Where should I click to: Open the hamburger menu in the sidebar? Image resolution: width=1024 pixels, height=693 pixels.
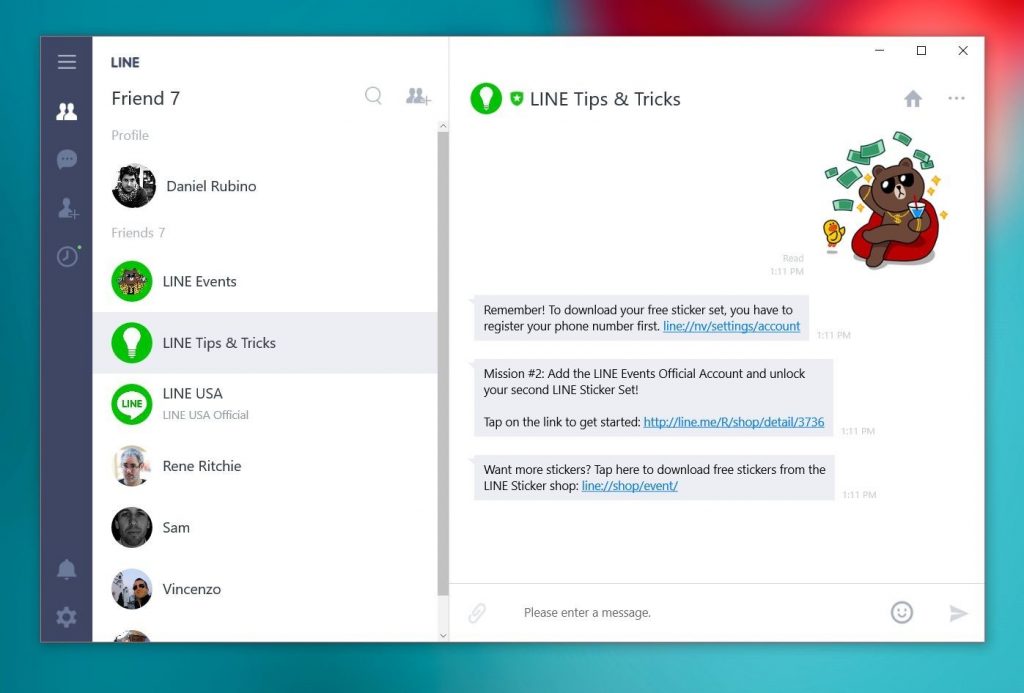coord(67,62)
